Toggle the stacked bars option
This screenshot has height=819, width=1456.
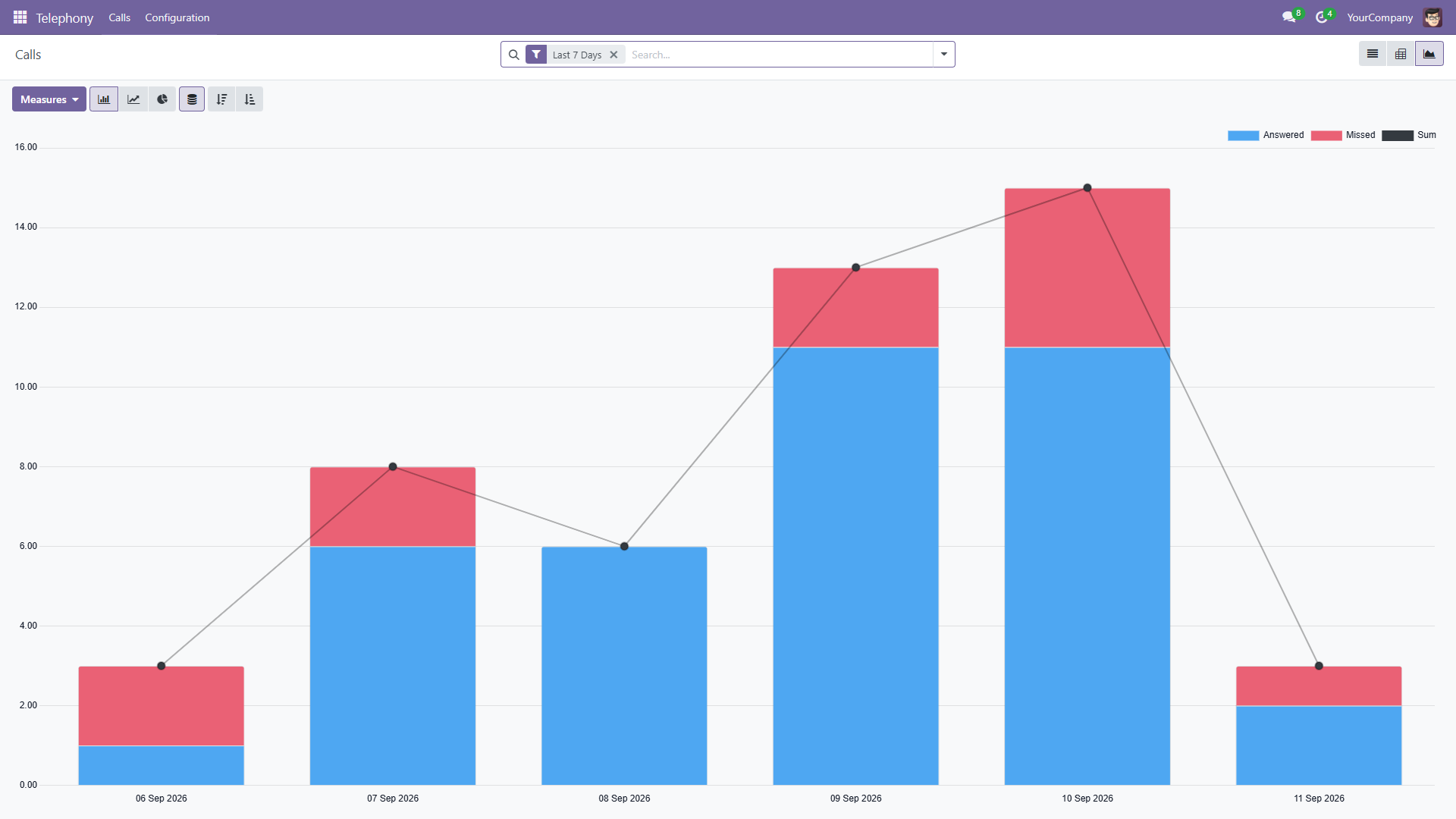click(192, 99)
